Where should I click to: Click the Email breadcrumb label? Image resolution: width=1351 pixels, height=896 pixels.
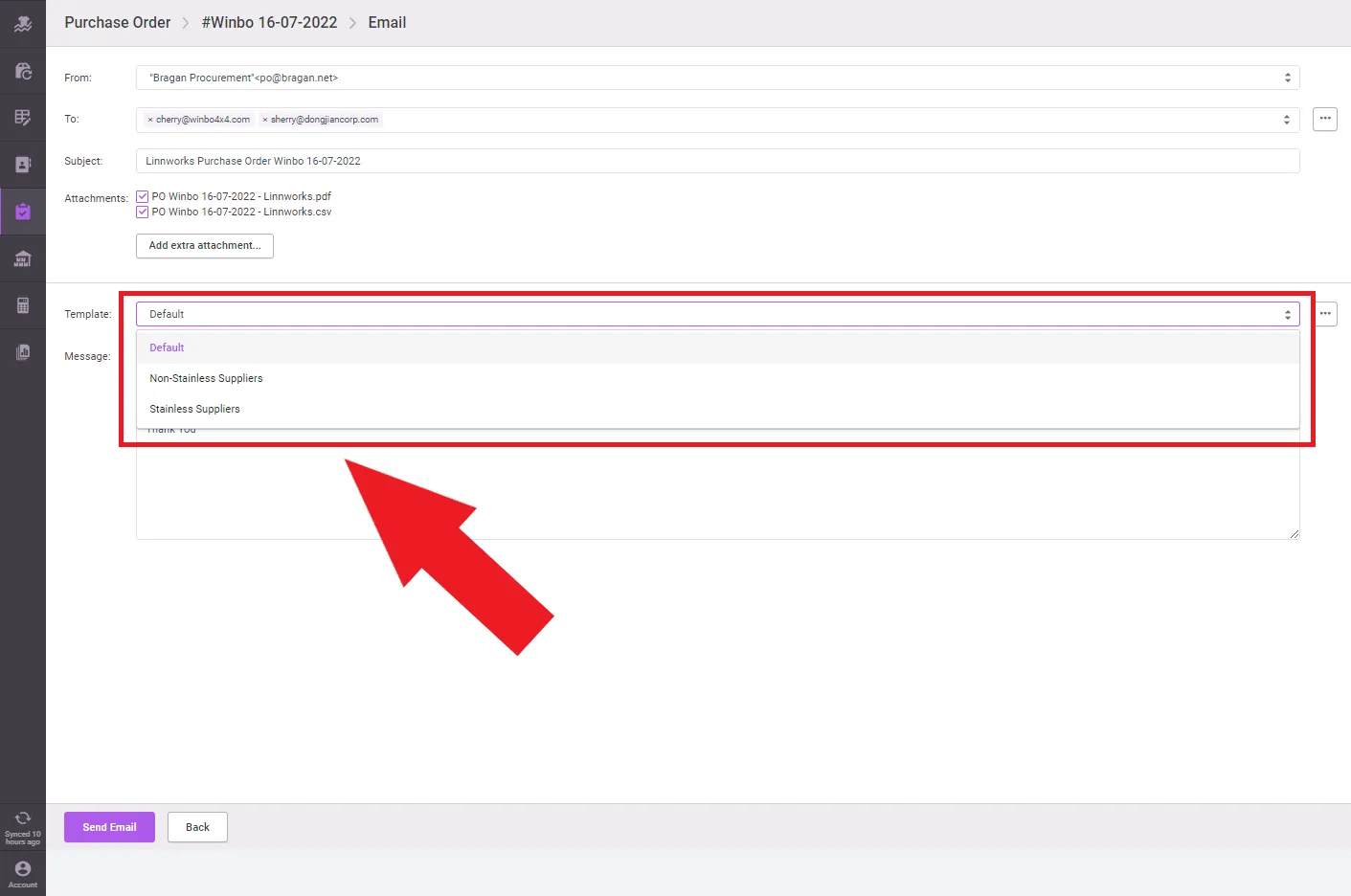coord(387,22)
